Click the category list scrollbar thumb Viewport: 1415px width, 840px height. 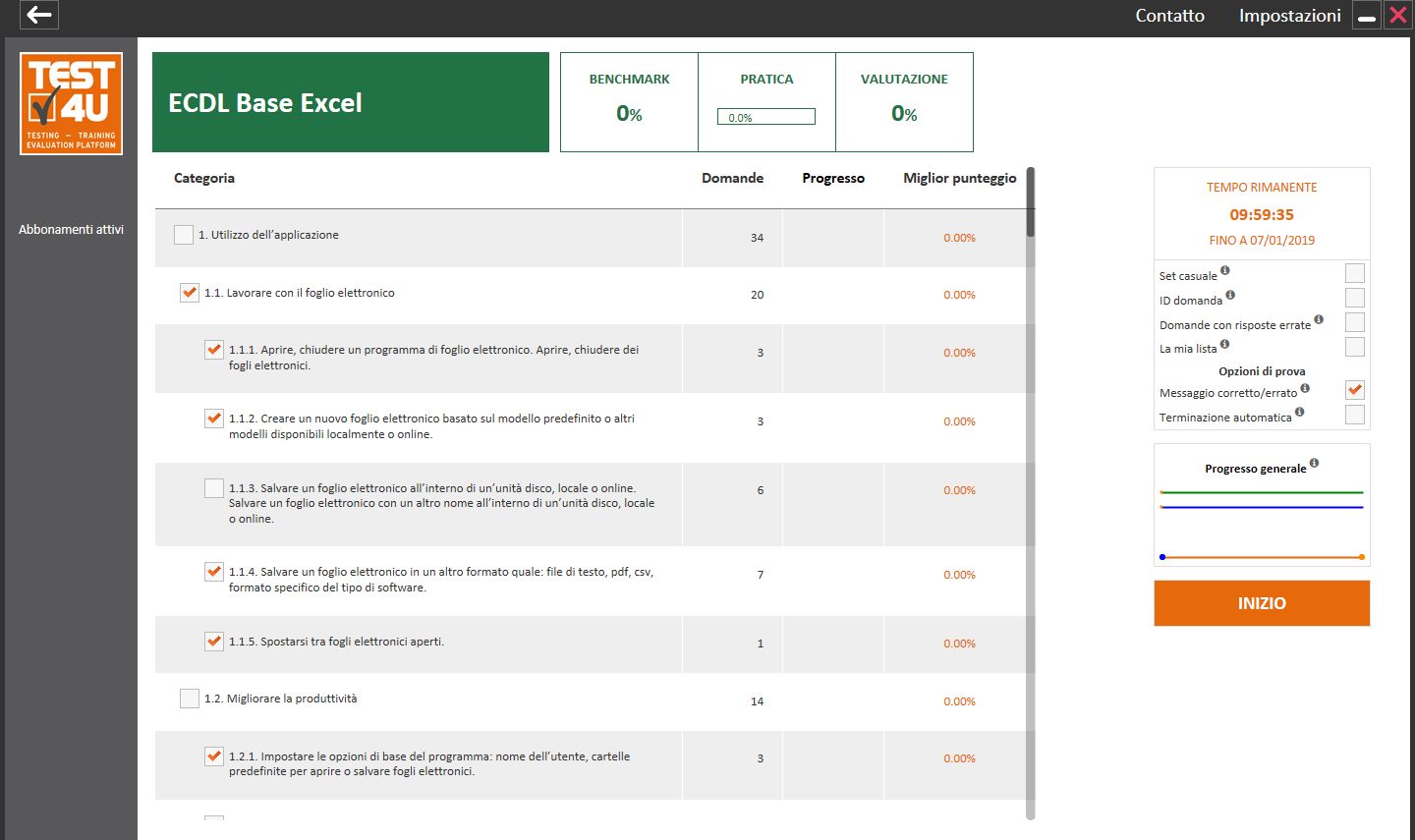pos(1031,202)
